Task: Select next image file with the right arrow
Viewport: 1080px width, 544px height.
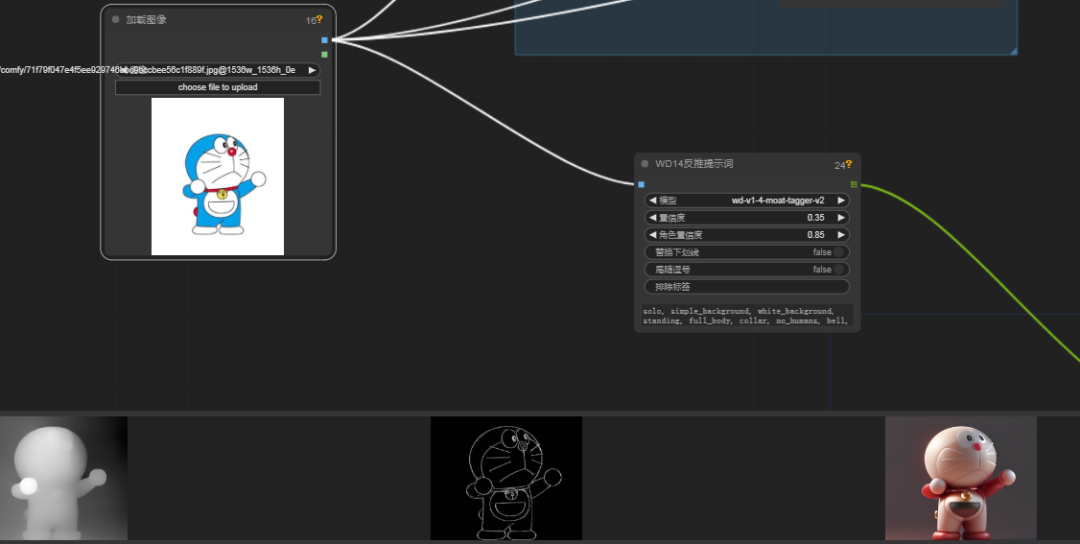Action: (x=312, y=70)
